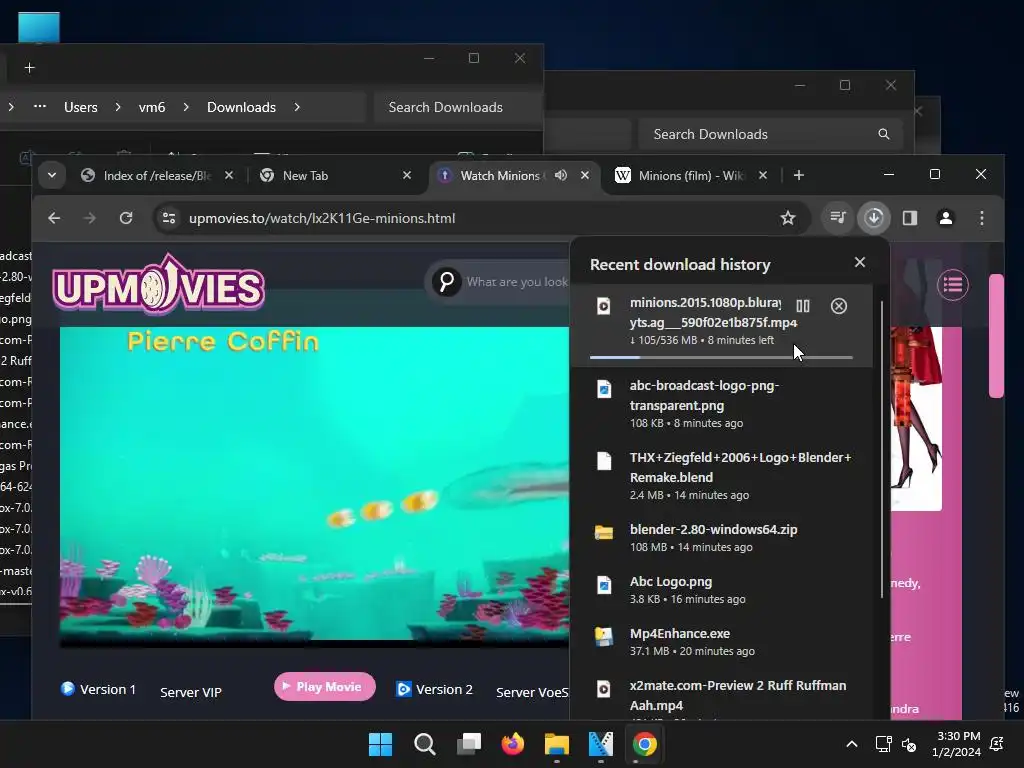Switch to New Tab tab
The height and width of the screenshot is (768, 1024).
click(334, 176)
